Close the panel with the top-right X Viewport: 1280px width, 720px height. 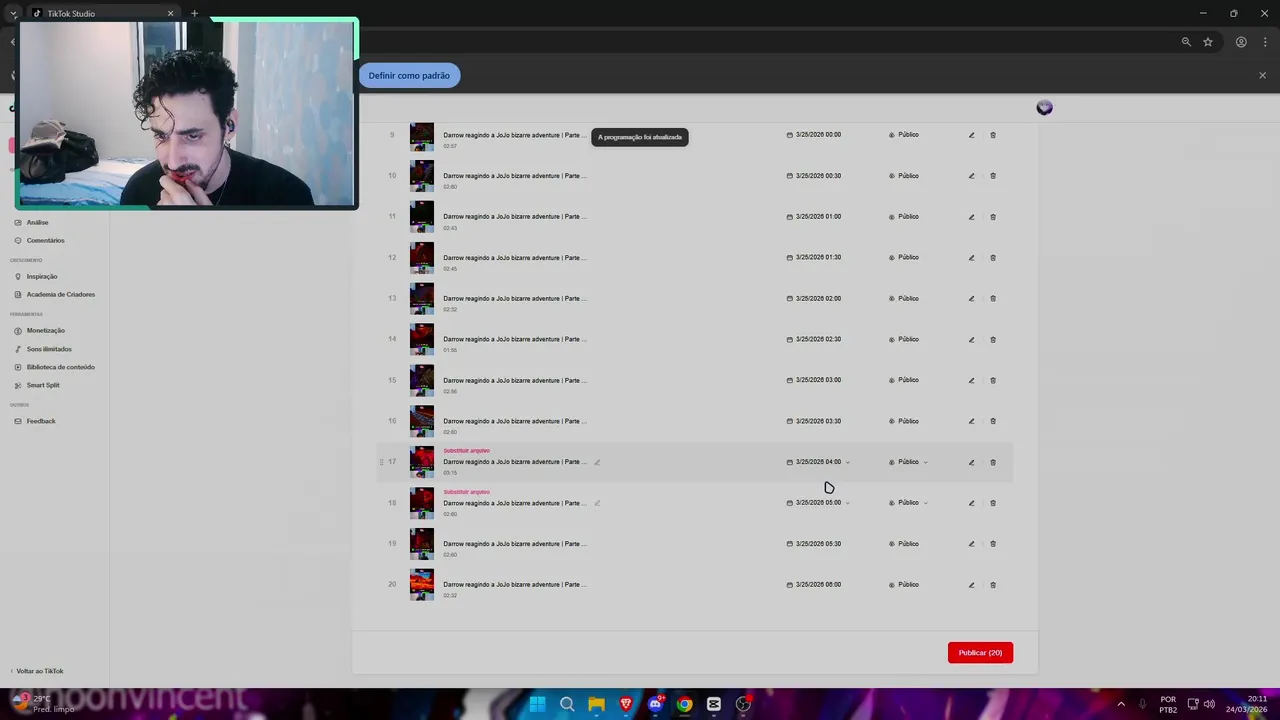pos(1262,76)
